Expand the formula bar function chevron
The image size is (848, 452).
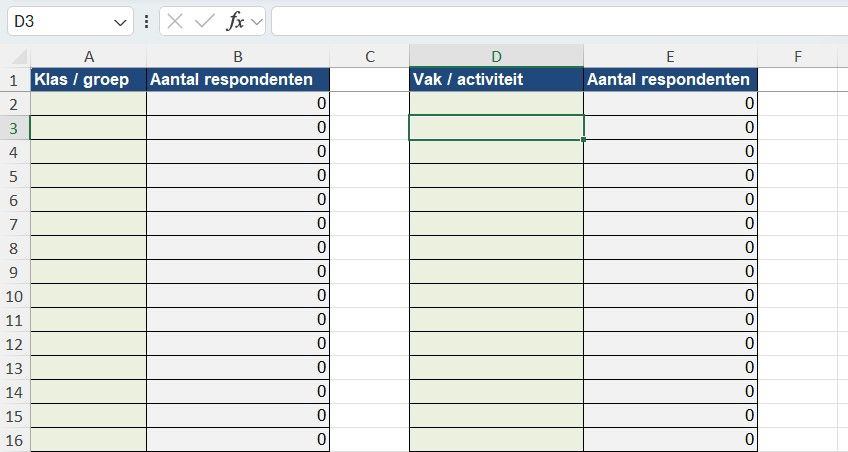(257, 22)
